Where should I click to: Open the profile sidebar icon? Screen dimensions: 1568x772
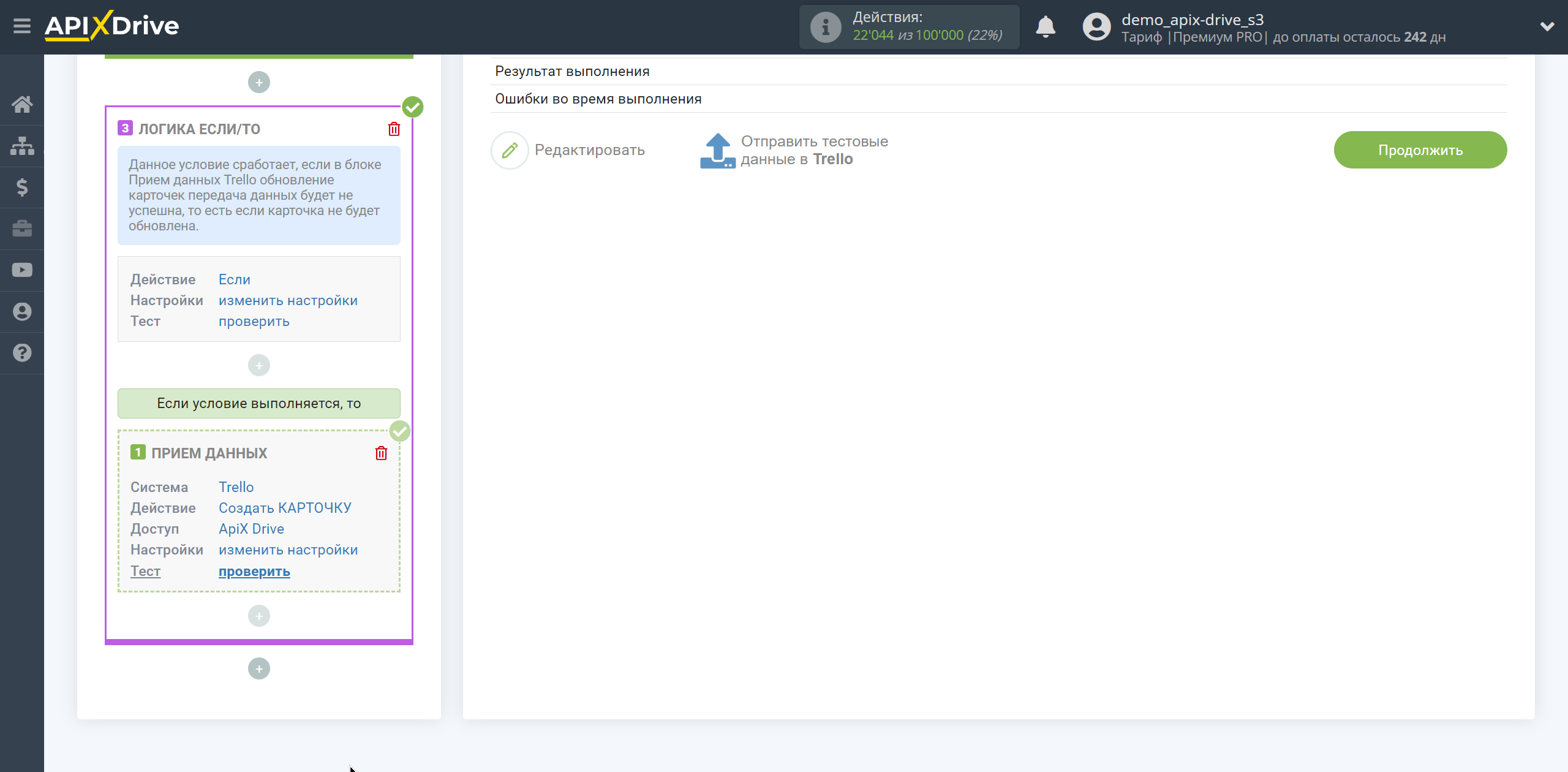pyautogui.click(x=22, y=311)
